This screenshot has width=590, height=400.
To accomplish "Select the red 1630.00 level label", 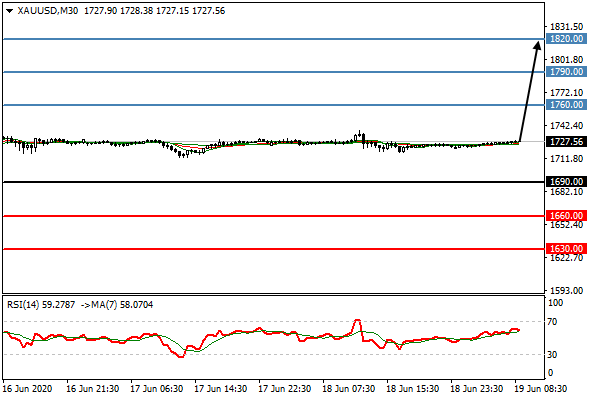I will tap(566, 249).
